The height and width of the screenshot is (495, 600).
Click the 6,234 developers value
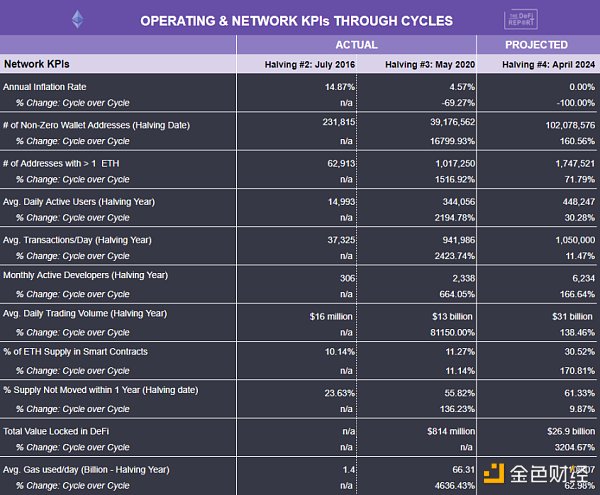tap(584, 278)
